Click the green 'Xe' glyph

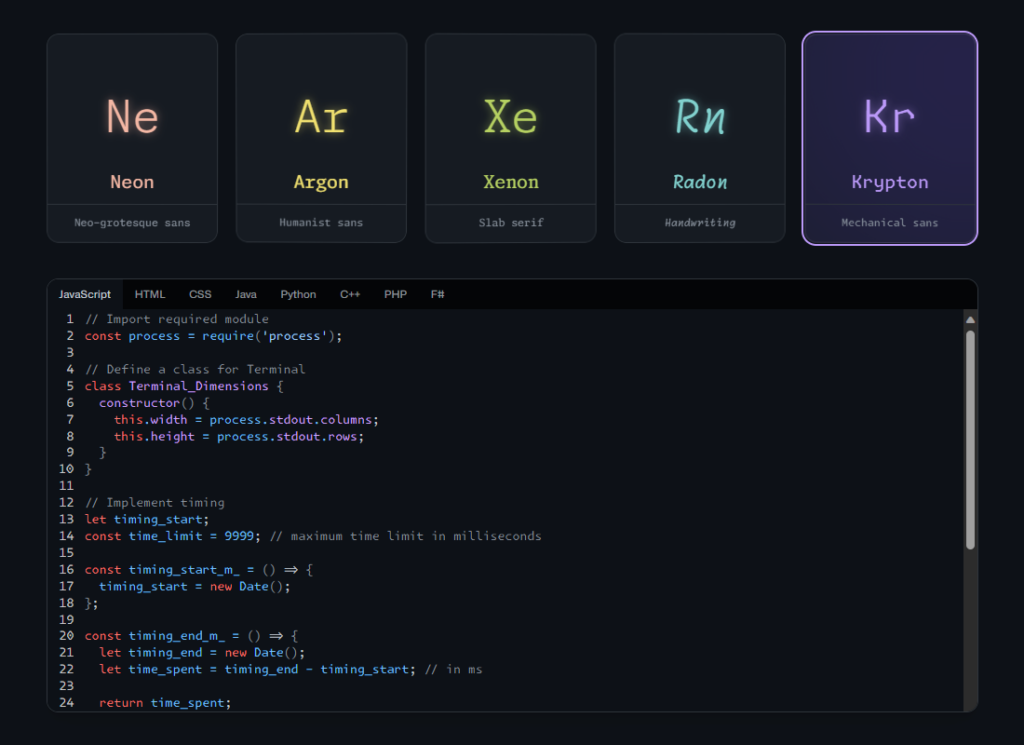(x=510, y=117)
